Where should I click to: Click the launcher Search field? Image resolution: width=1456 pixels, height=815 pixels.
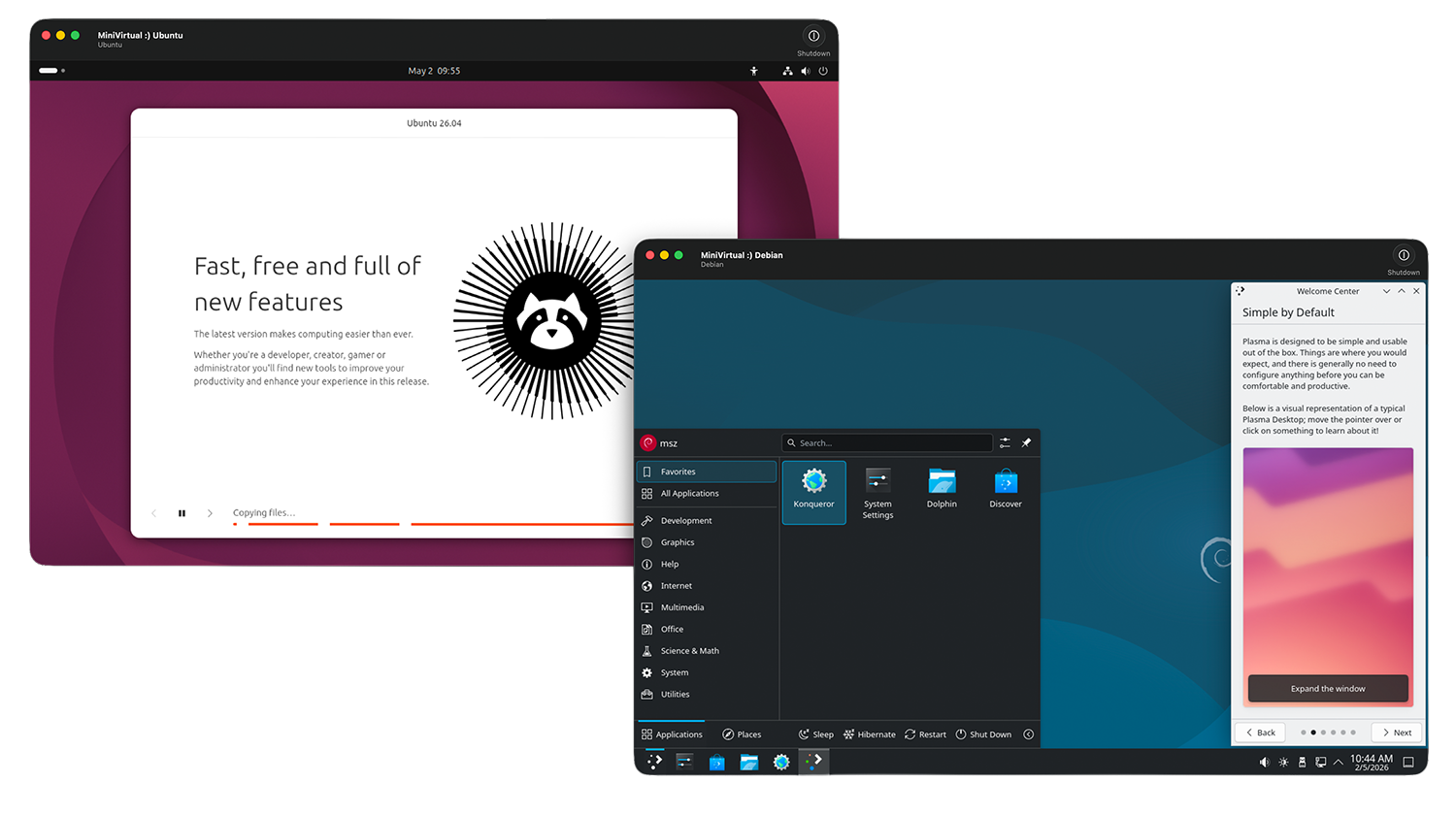887,443
